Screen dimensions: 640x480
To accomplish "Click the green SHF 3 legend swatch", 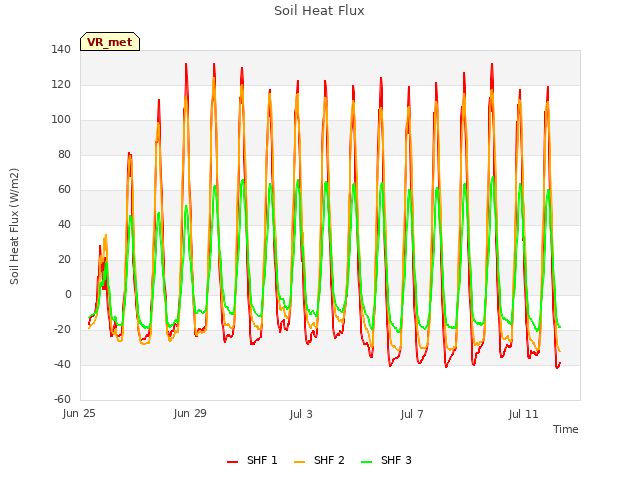I will [x=367, y=461].
